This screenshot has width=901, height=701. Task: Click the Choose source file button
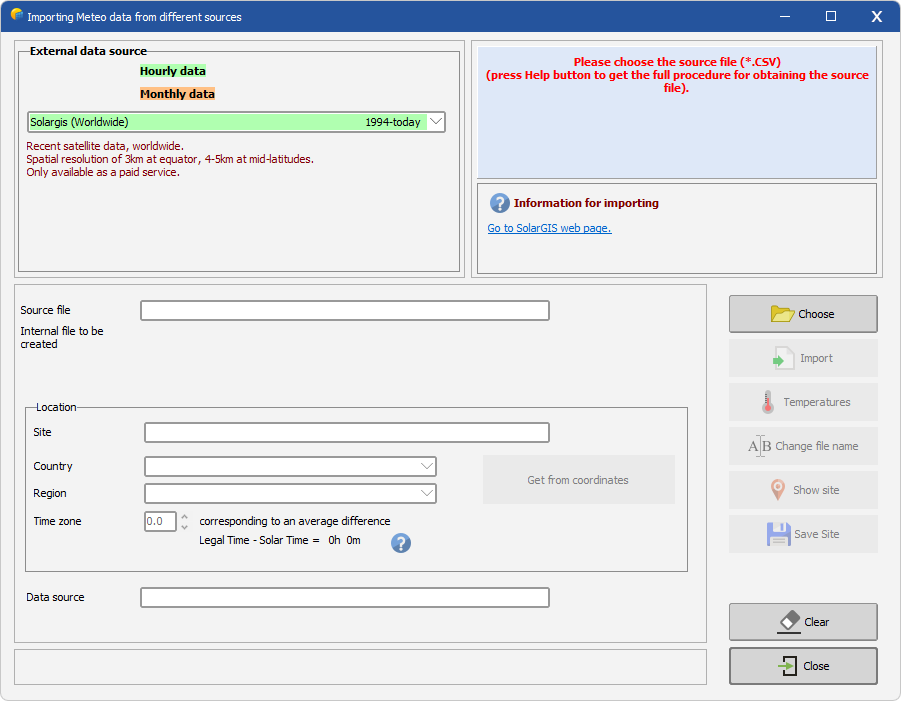[803, 314]
